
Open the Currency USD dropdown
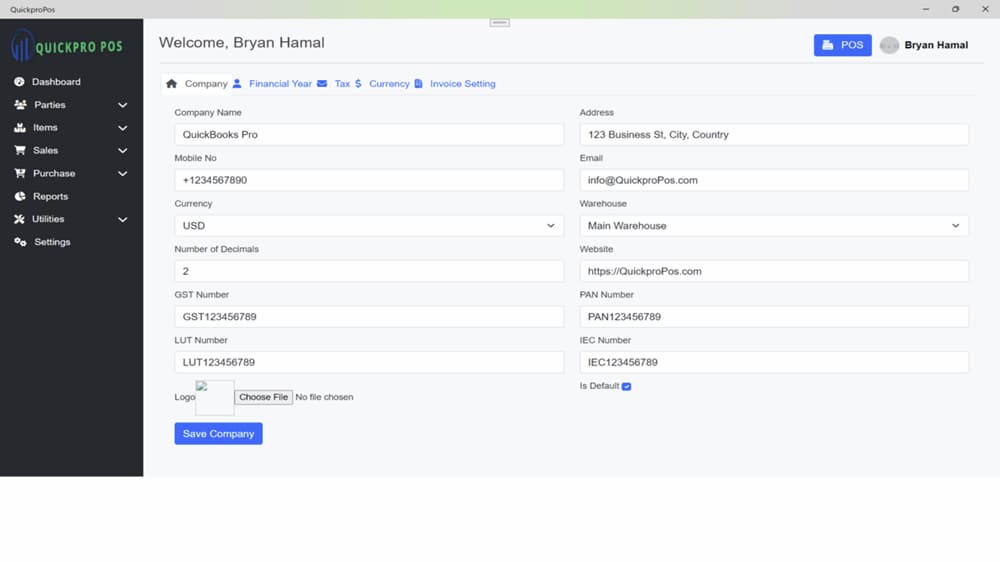tap(369, 226)
